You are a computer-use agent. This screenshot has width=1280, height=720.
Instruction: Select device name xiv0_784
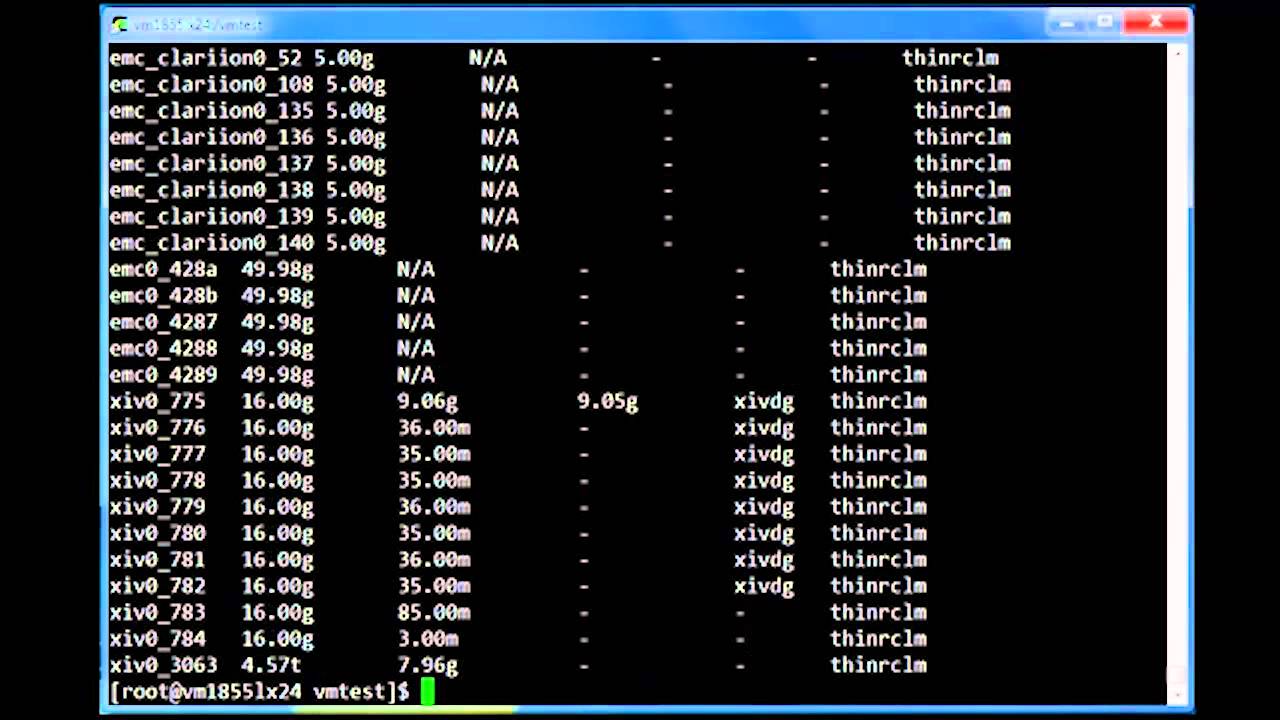[157, 639]
